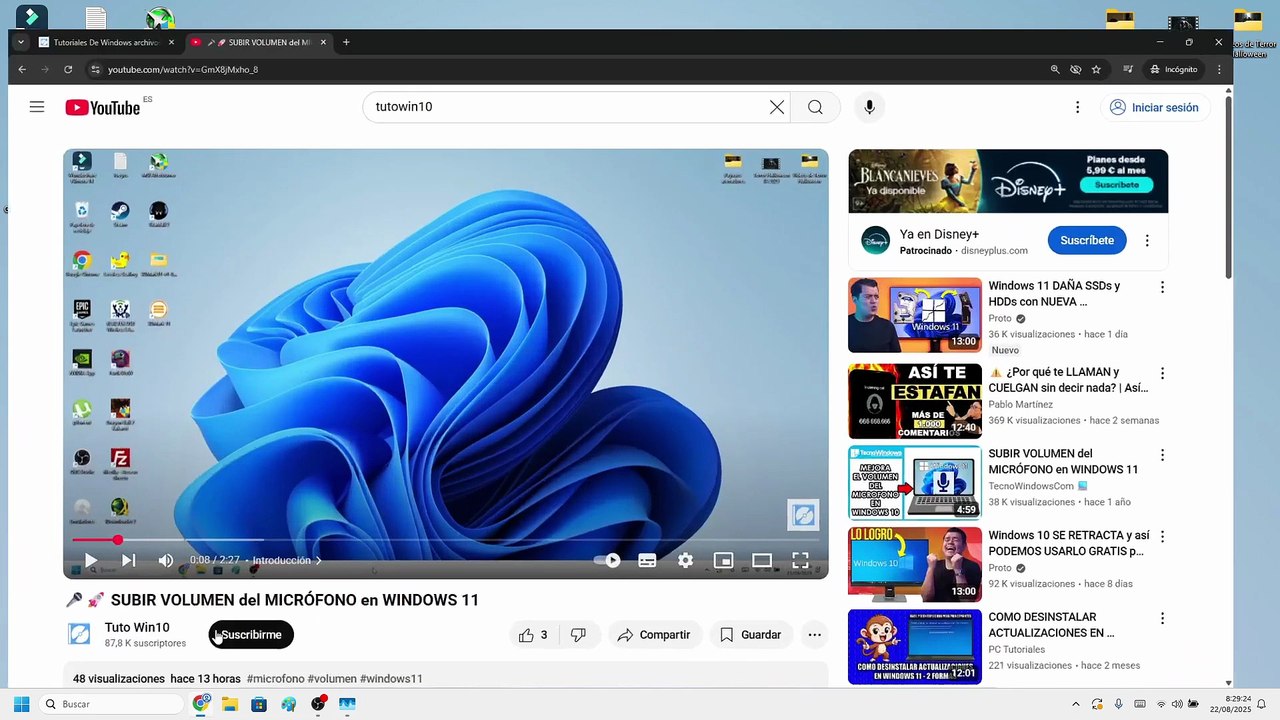Like the video with thumbs up
Viewport: 1280px width, 720px height.
534,635
